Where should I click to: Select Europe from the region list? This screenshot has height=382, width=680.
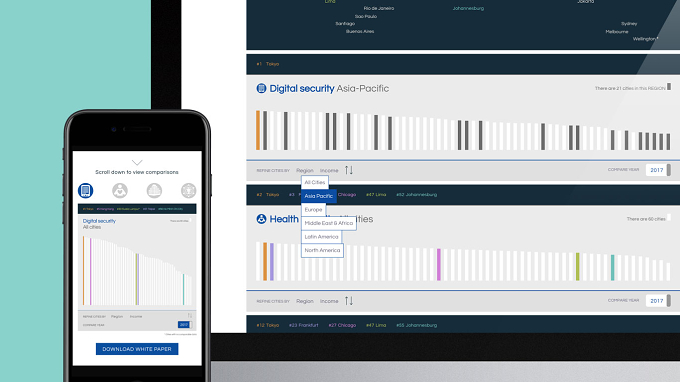(x=313, y=209)
